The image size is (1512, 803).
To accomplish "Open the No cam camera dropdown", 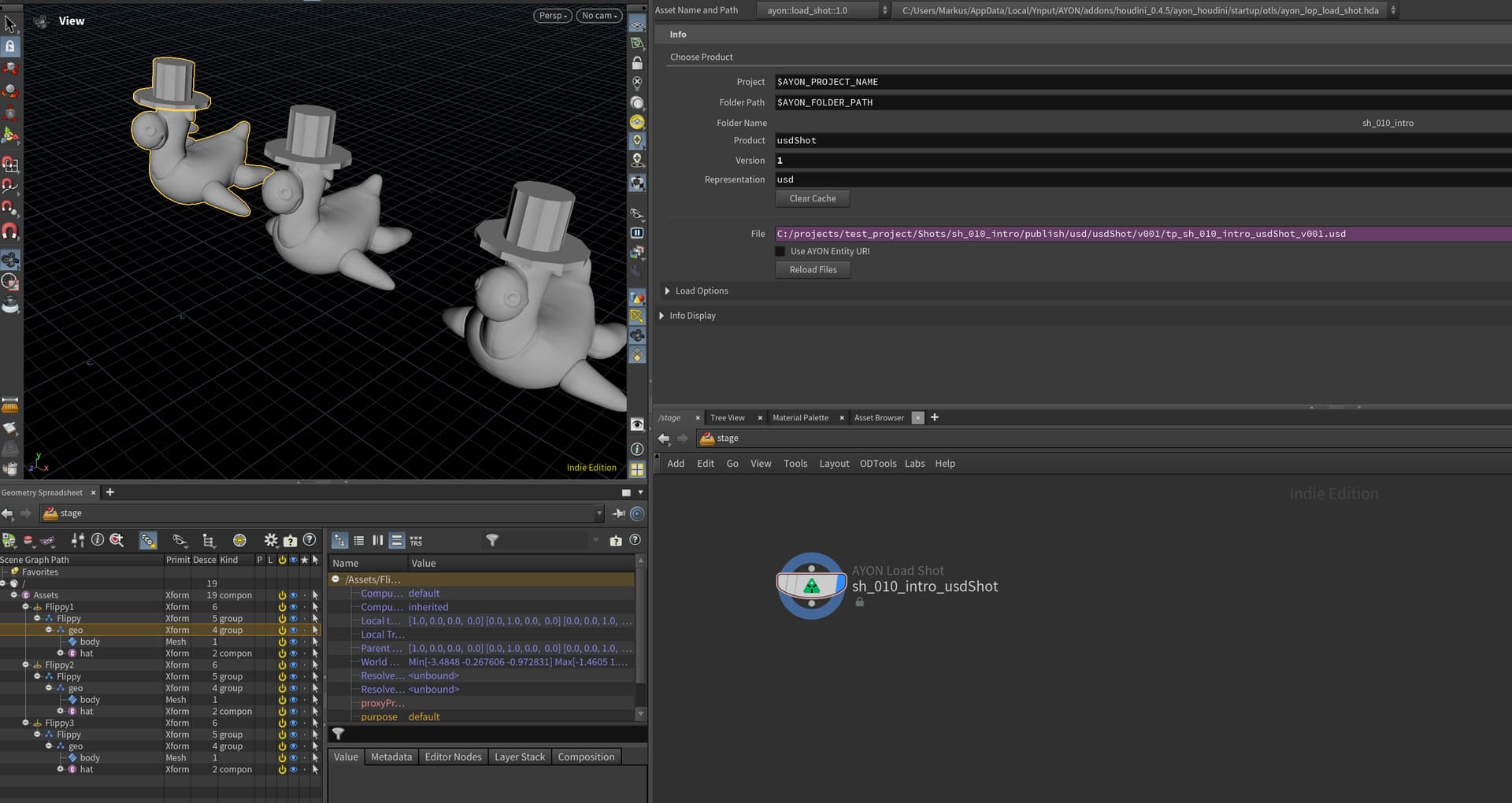I will pos(599,16).
